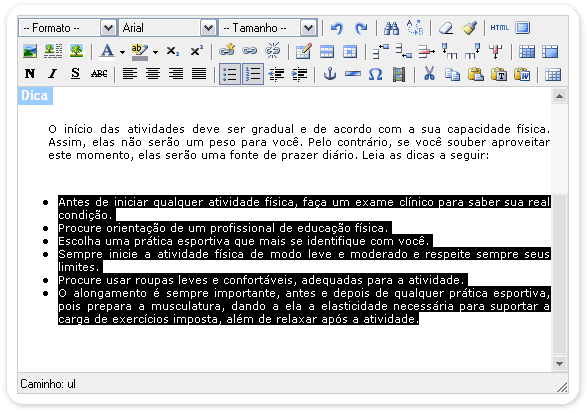Toggle bold with the N button

30,74
